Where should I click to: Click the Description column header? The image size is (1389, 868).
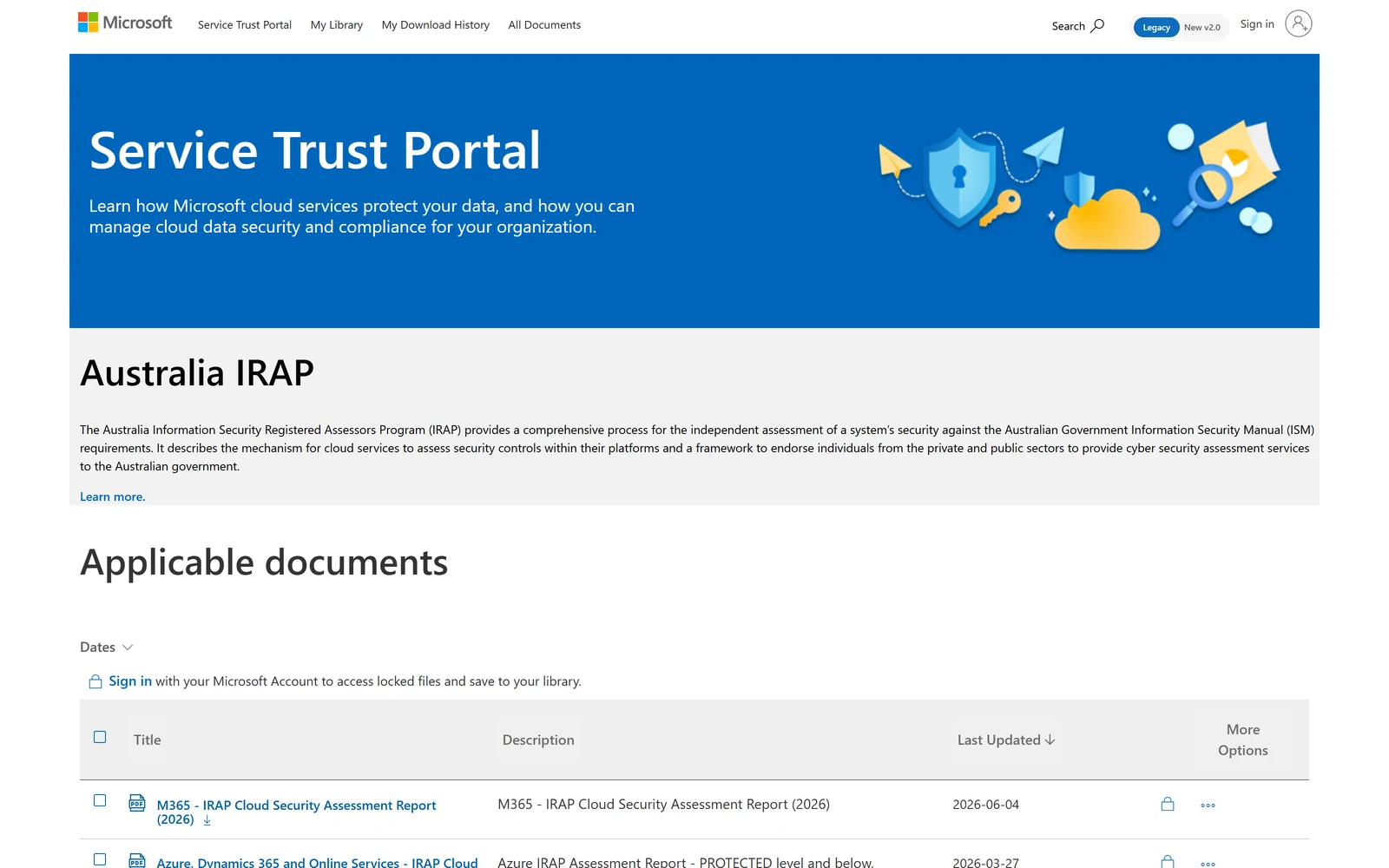click(538, 740)
